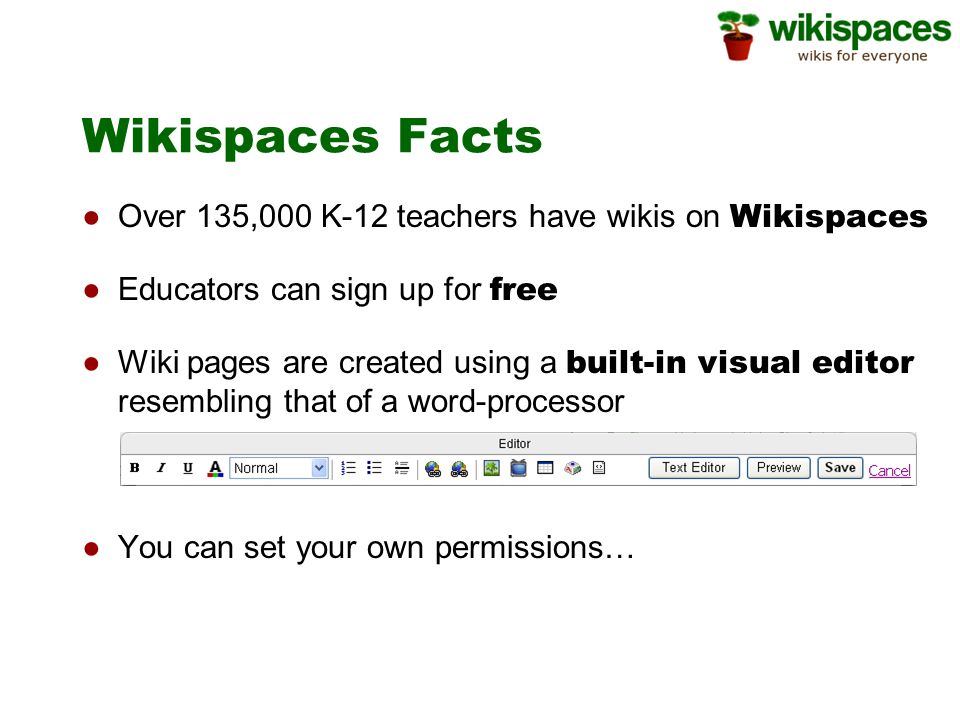Click the remove link icon
Image resolution: width=960 pixels, height=720 pixels.
point(459,469)
